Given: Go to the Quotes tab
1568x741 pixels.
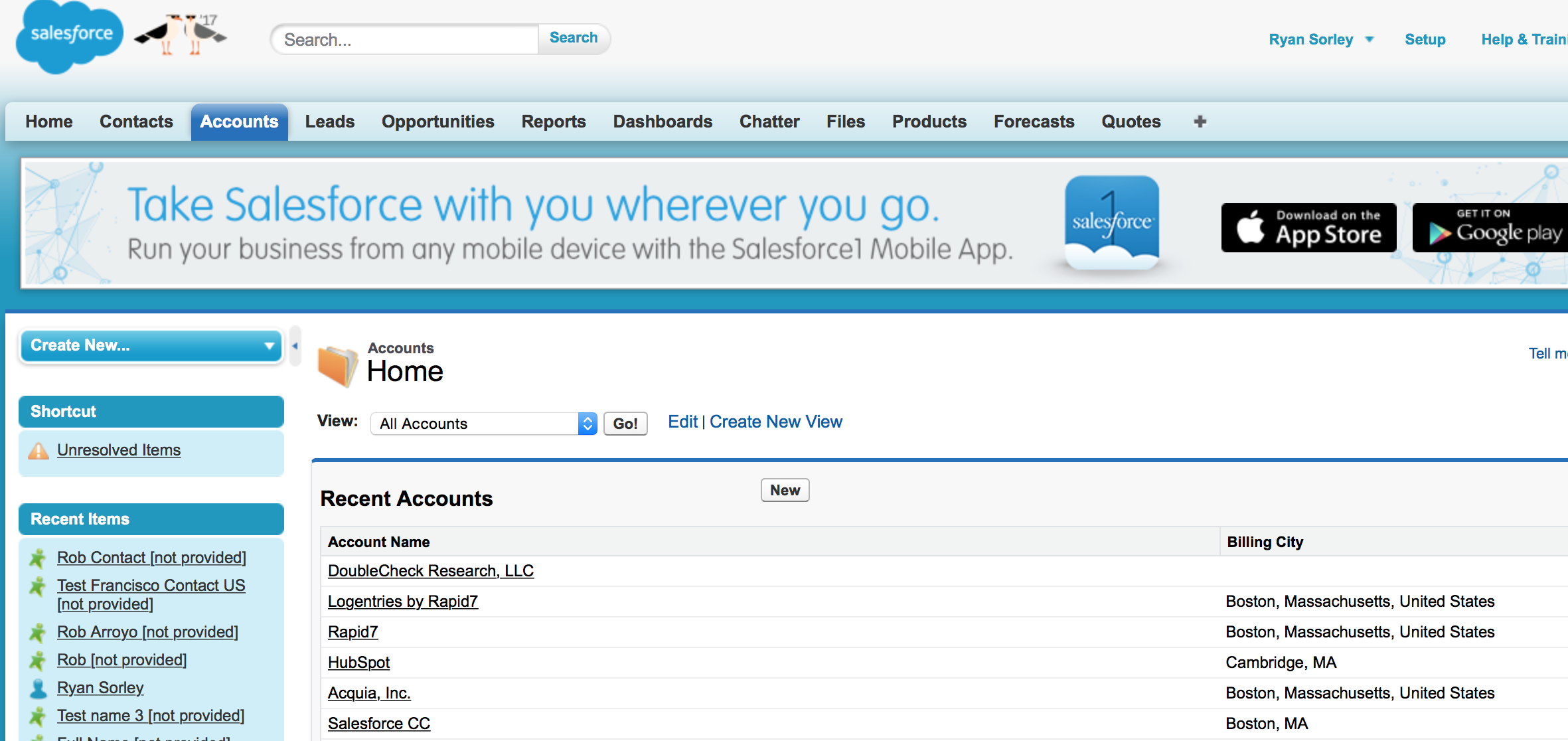Looking at the screenshot, I should click(1131, 122).
